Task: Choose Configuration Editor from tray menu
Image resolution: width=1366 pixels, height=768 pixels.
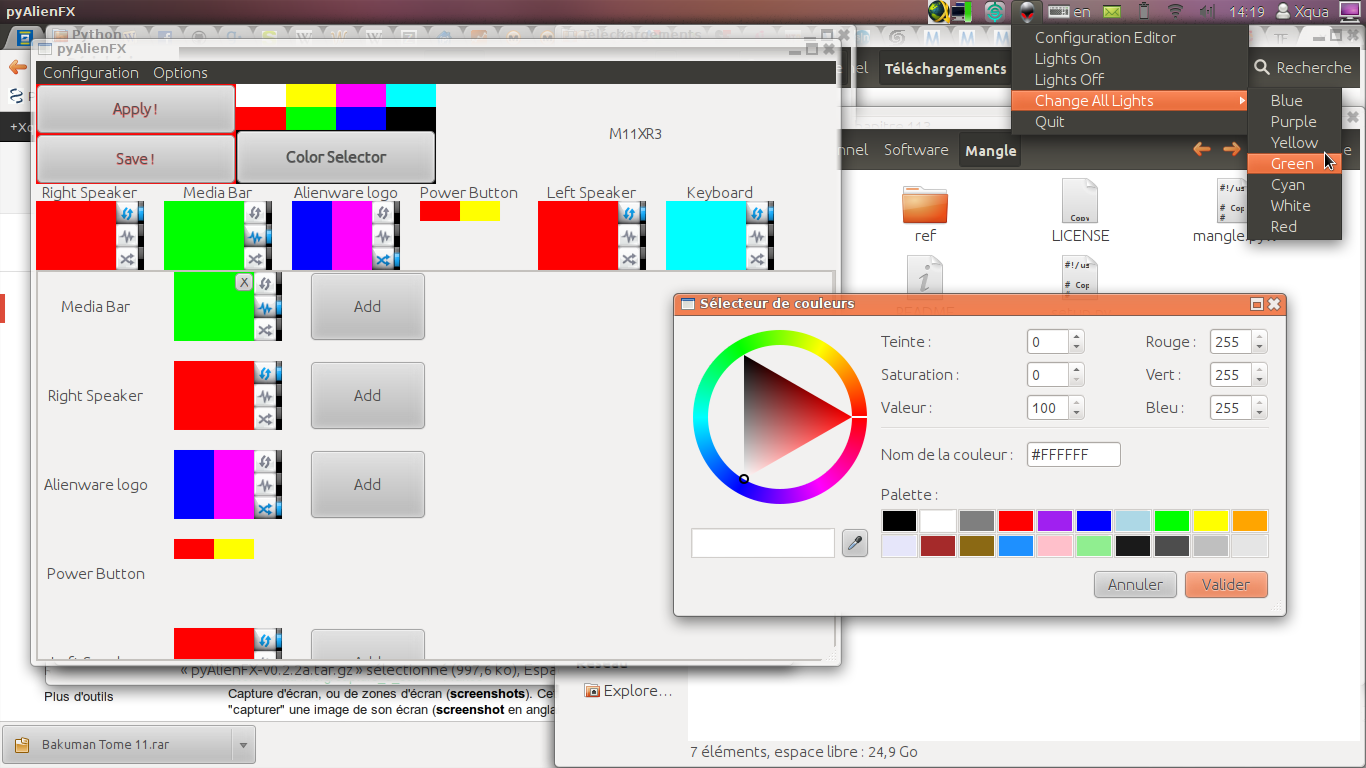Action: (1130, 38)
